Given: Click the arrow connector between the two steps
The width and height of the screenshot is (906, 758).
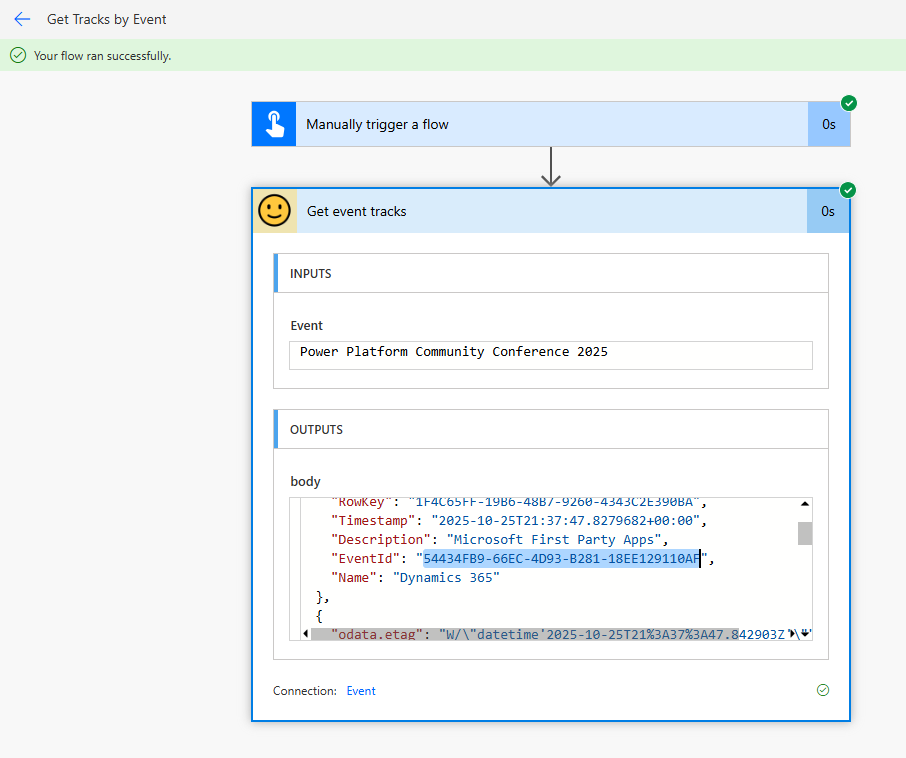Looking at the screenshot, I should click(550, 166).
